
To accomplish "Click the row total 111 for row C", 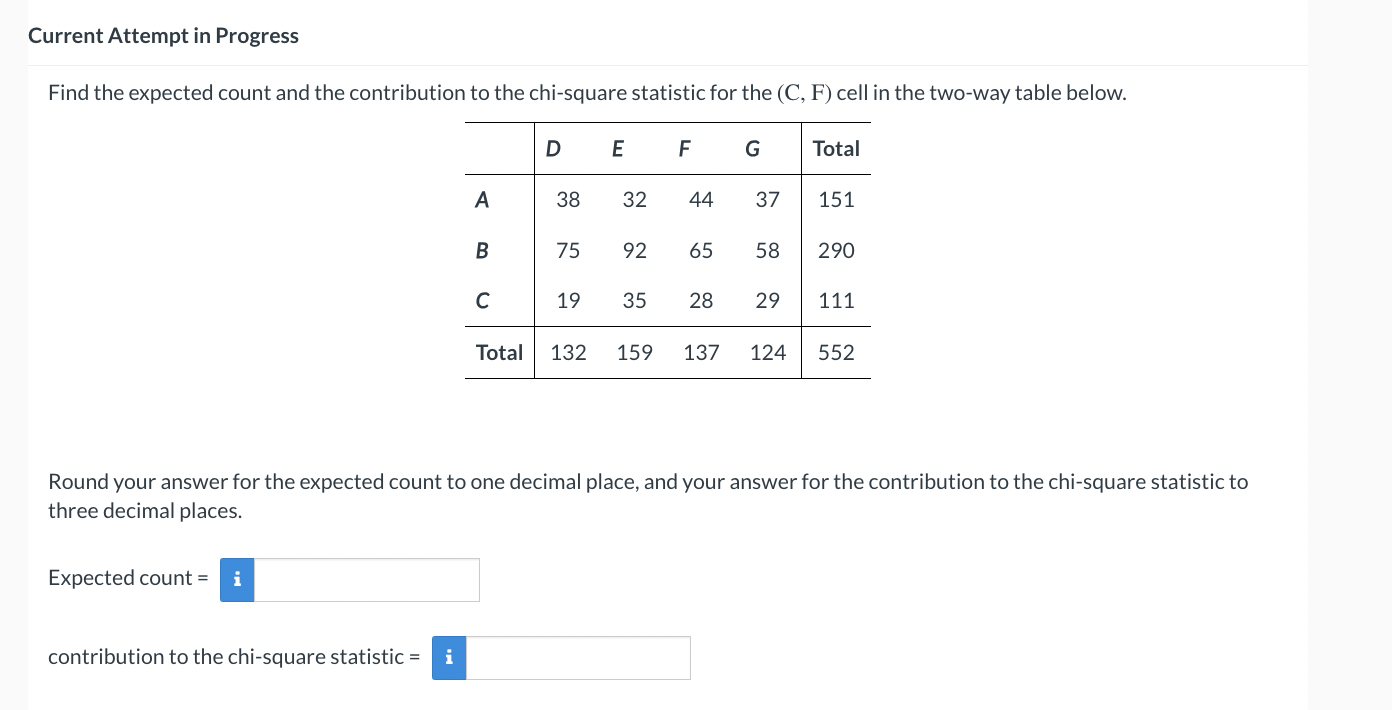I will click(836, 300).
